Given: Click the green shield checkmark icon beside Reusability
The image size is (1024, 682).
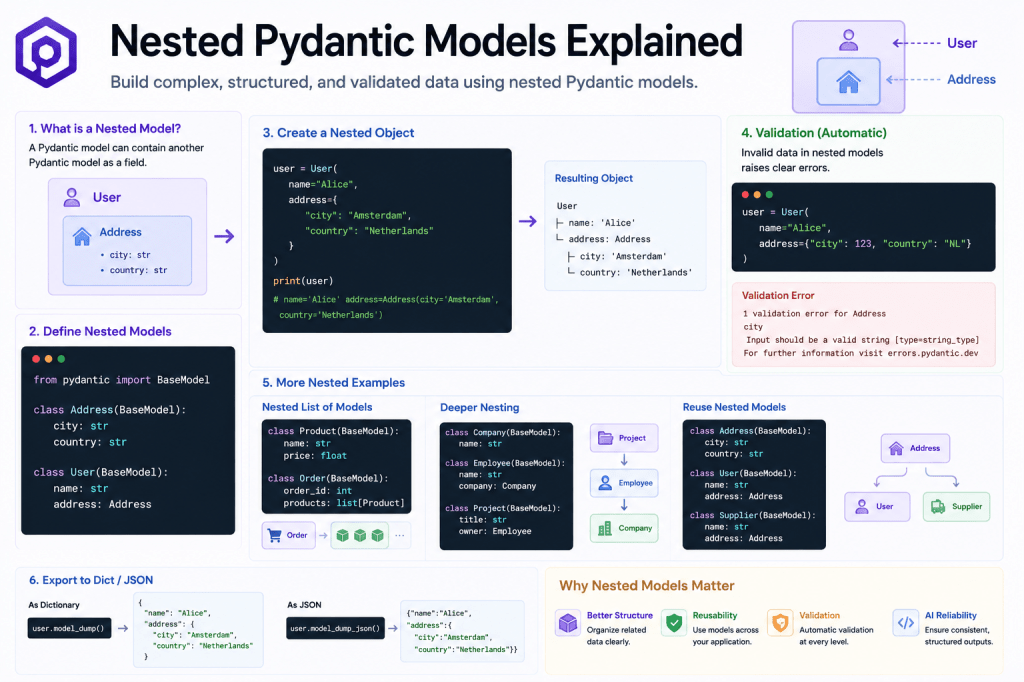Looking at the screenshot, I should coord(674,623).
